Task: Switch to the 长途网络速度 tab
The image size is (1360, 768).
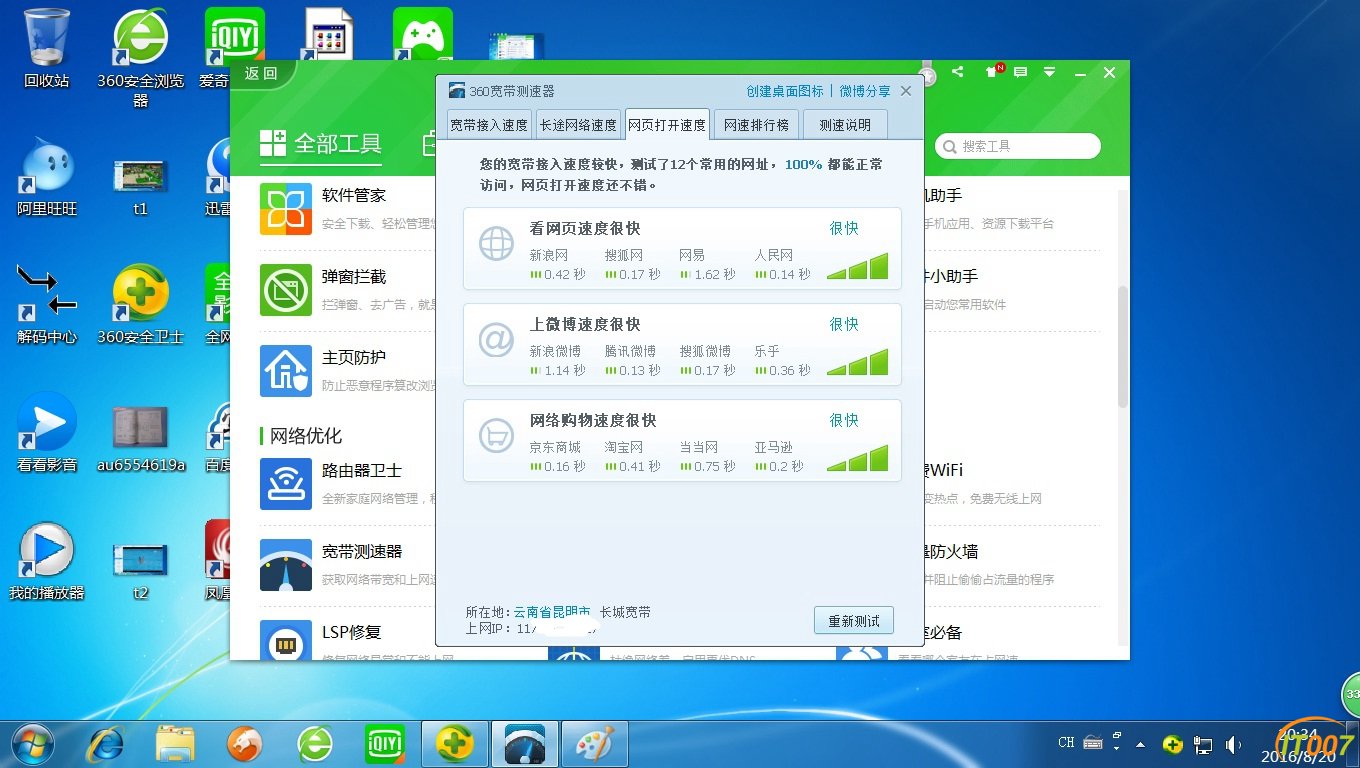Action: [x=578, y=125]
